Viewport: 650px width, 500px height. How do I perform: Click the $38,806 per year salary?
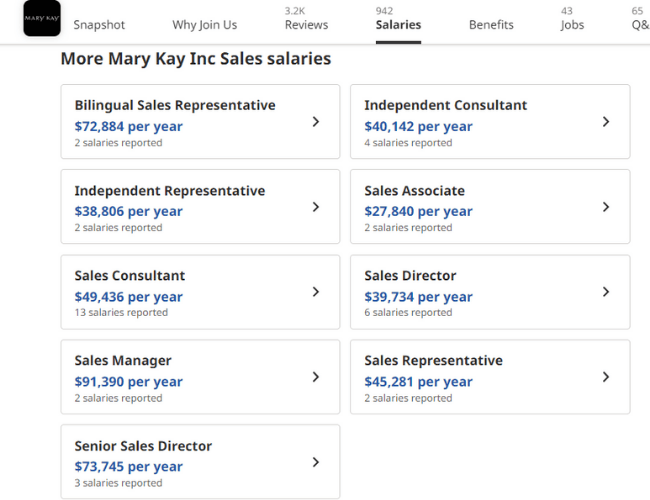coord(129,211)
